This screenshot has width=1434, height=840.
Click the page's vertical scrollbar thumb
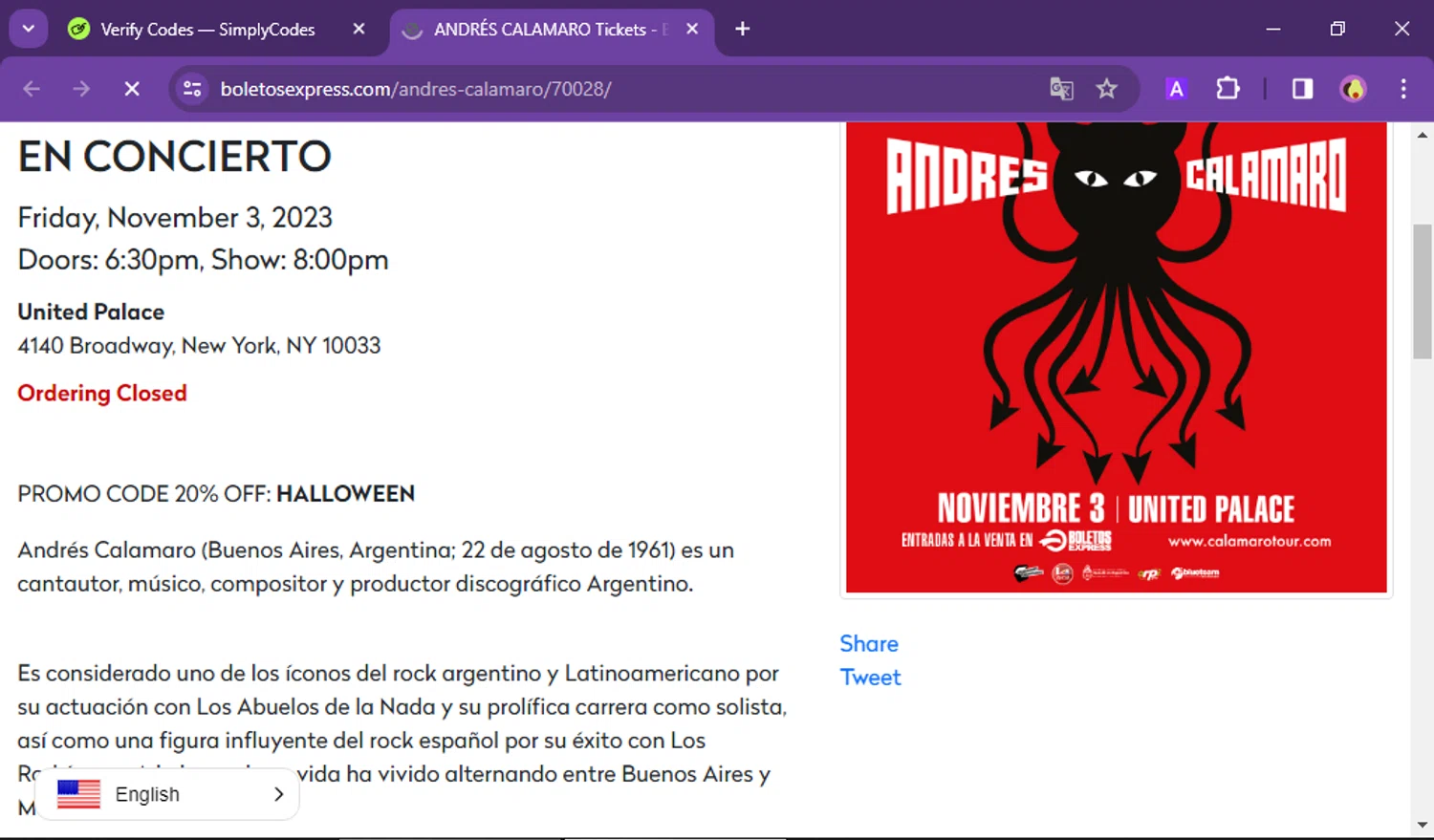pyautogui.click(x=1423, y=291)
